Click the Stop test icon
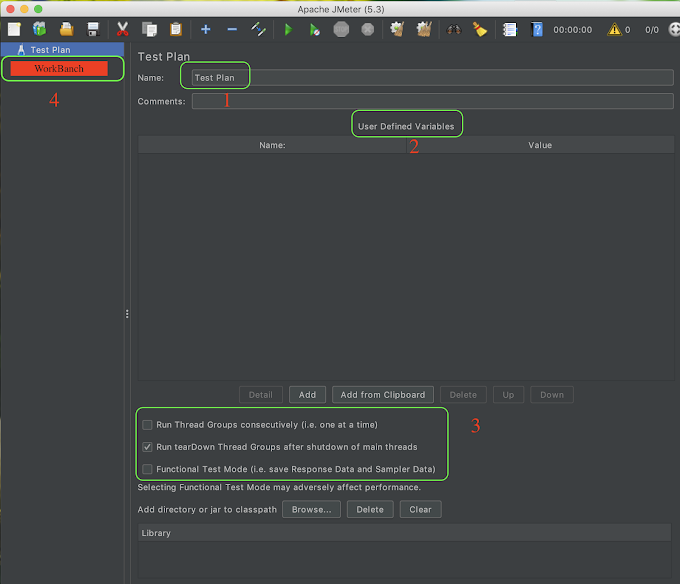Image resolution: width=680 pixels, height=584 pixels. [341, 29]
